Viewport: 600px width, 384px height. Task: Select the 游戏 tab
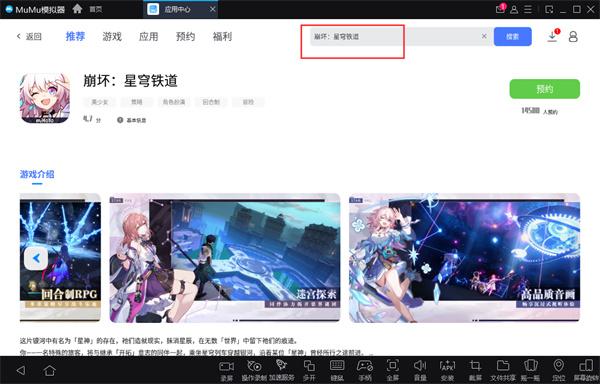[x=112, y=37]
